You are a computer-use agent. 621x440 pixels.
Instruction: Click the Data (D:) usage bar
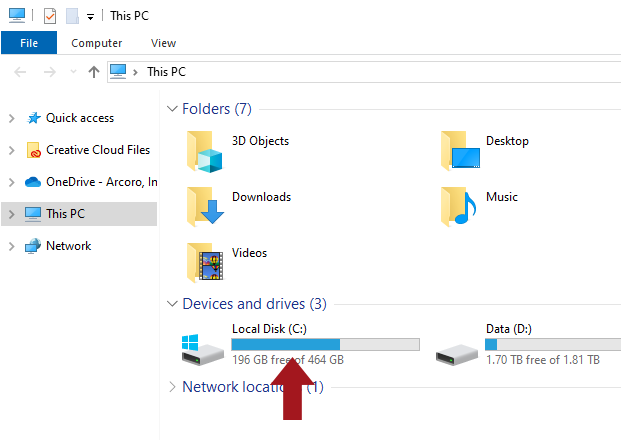click(553, 344)
